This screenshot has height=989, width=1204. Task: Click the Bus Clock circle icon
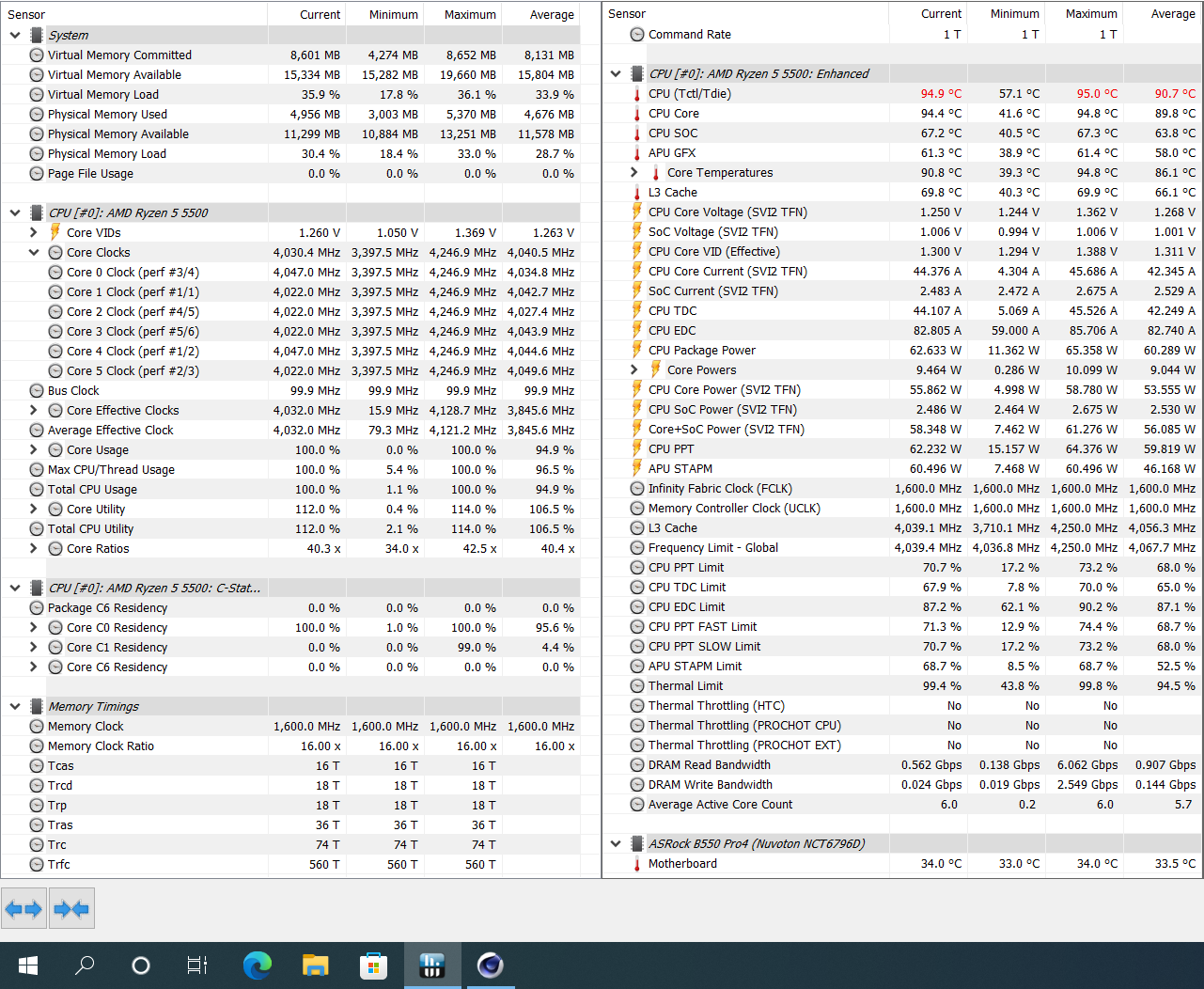[37, 391]
